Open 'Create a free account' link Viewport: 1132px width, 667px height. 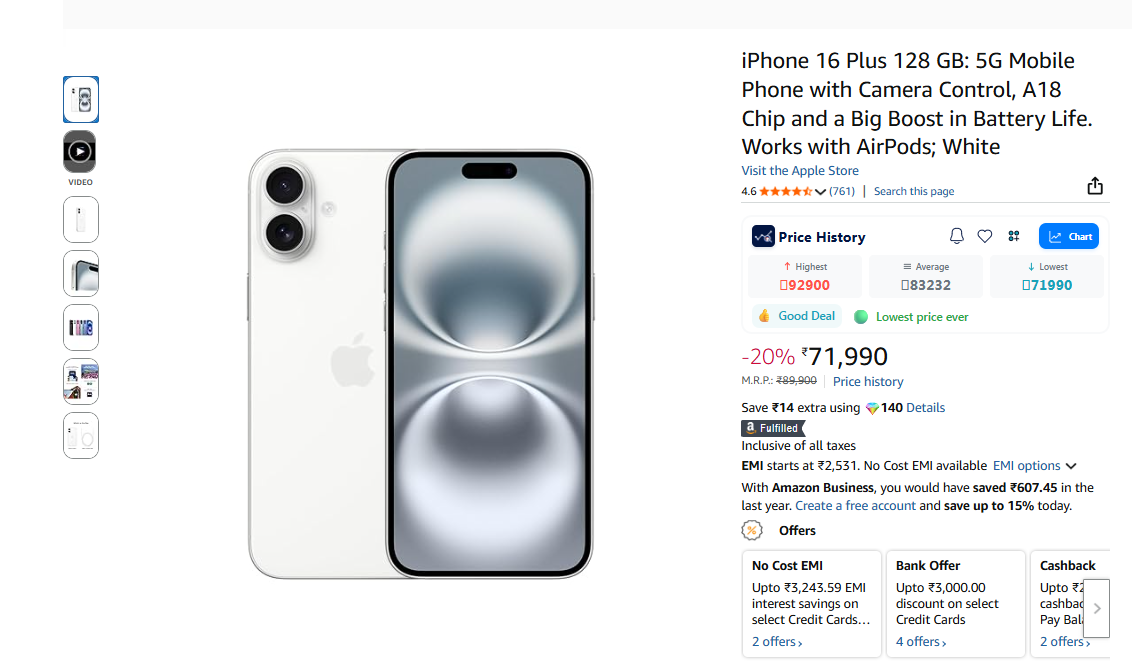coord(855,506)
